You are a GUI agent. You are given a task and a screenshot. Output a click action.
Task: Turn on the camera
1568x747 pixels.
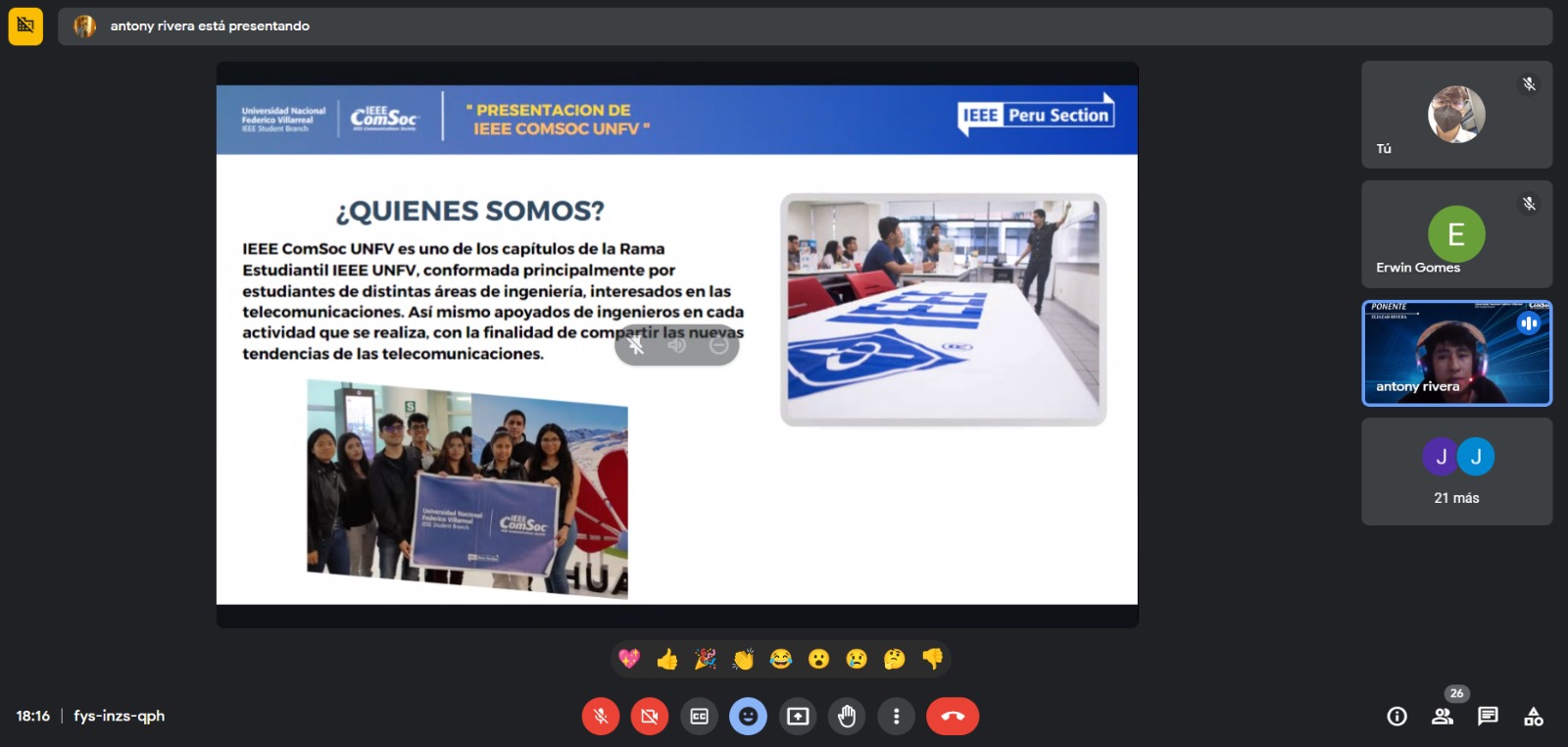(649, 717)
